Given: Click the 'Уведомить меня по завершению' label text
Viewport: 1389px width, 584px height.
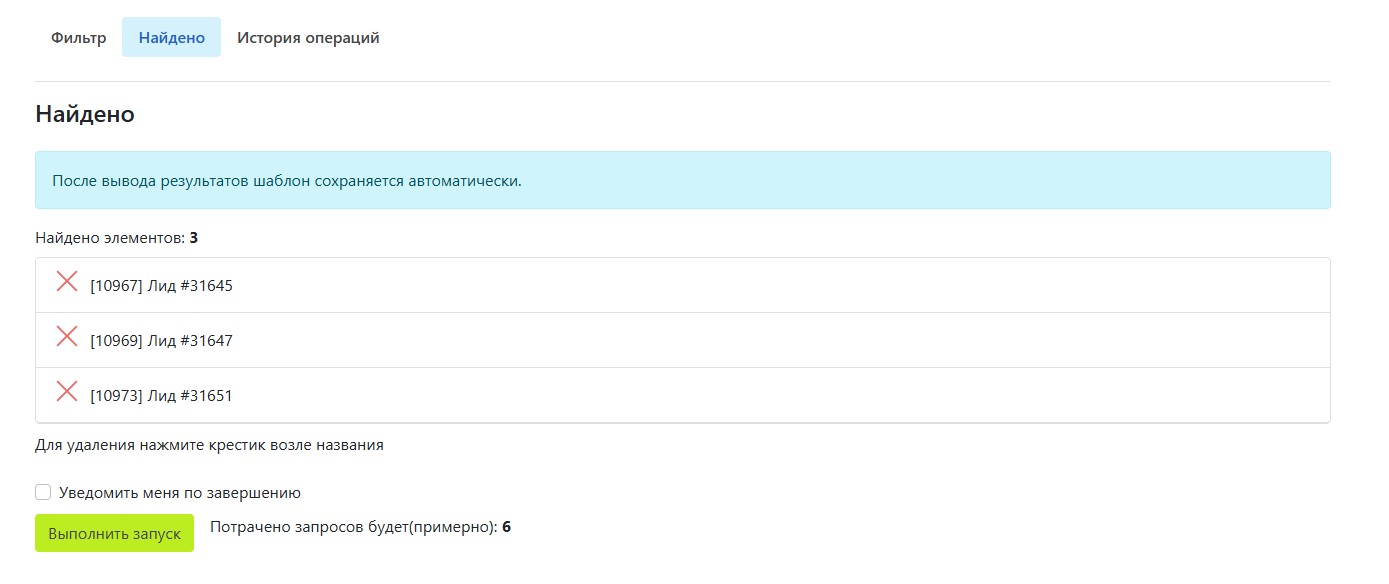Looking at the screenshot, I should (x=180, y=493).
